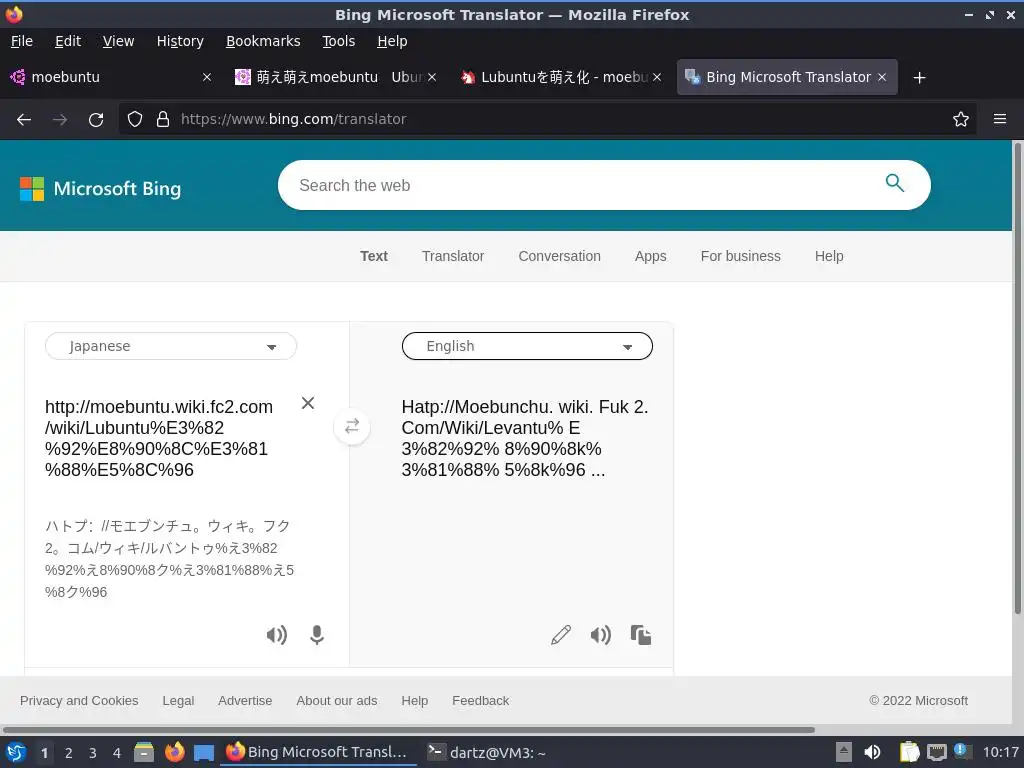Activate microphone voice input

pyautogui.click(x=317, y=635)
